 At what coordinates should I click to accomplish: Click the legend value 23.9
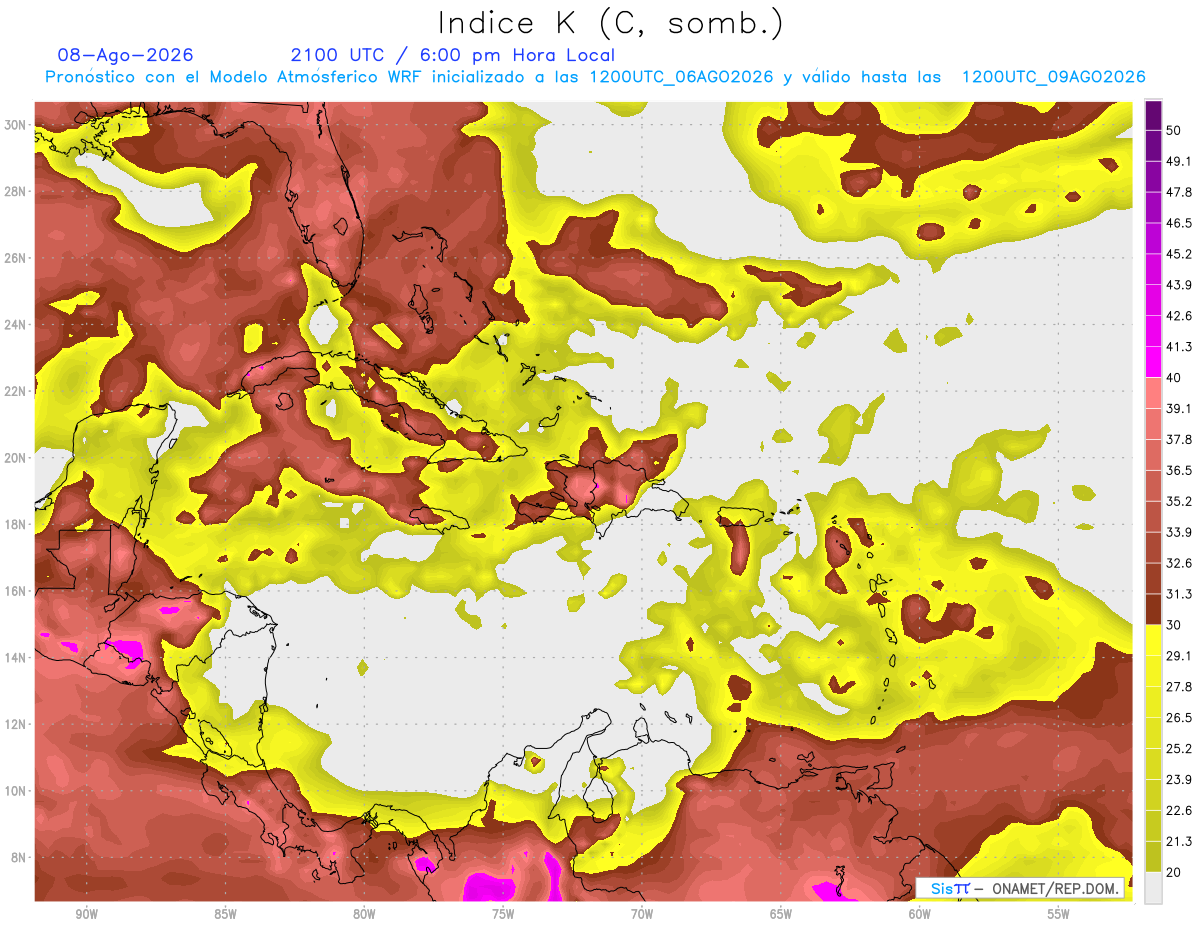pos(1179,779)
